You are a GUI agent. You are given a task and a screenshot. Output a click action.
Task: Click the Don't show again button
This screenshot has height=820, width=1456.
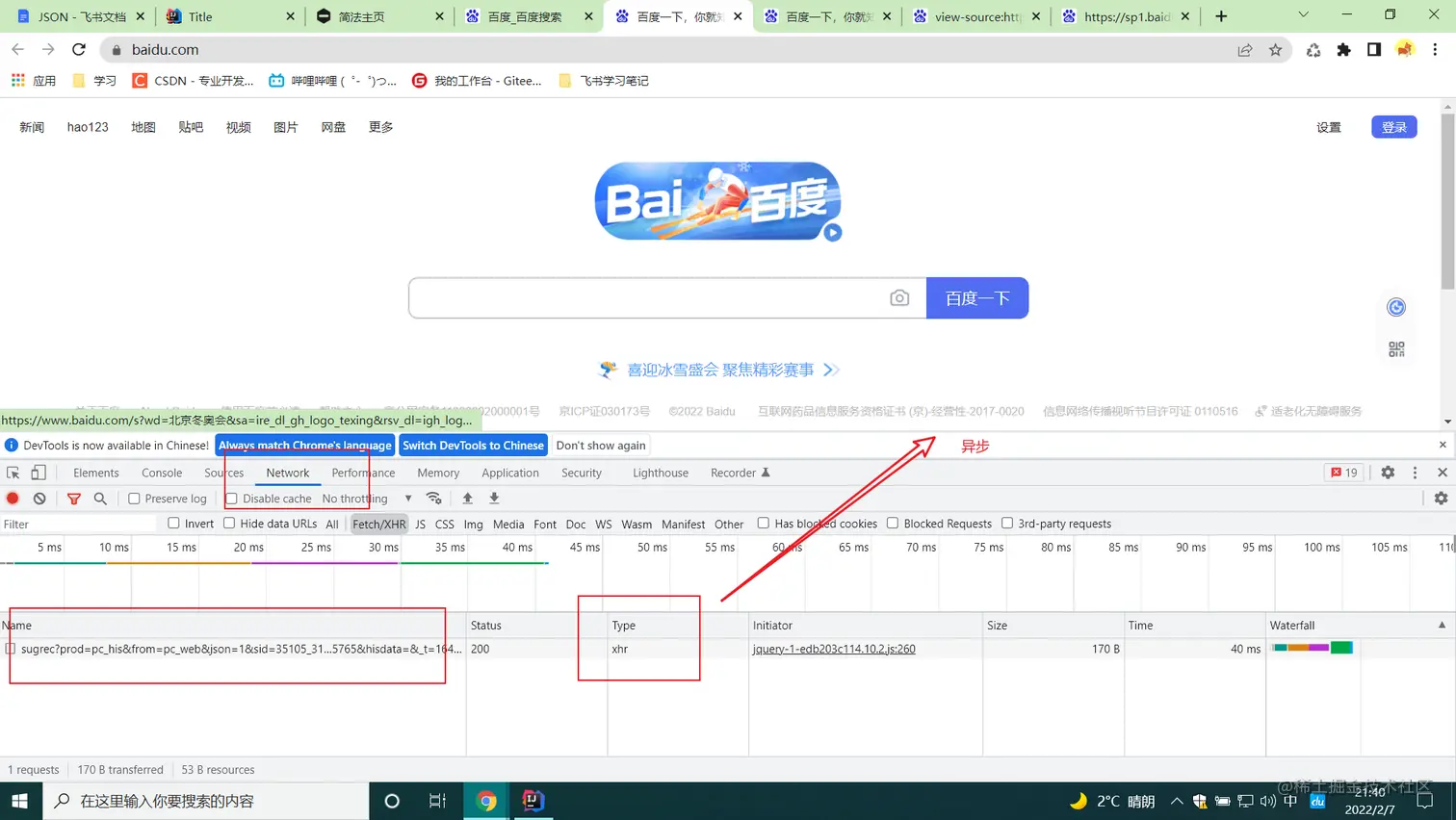point(601,446)
